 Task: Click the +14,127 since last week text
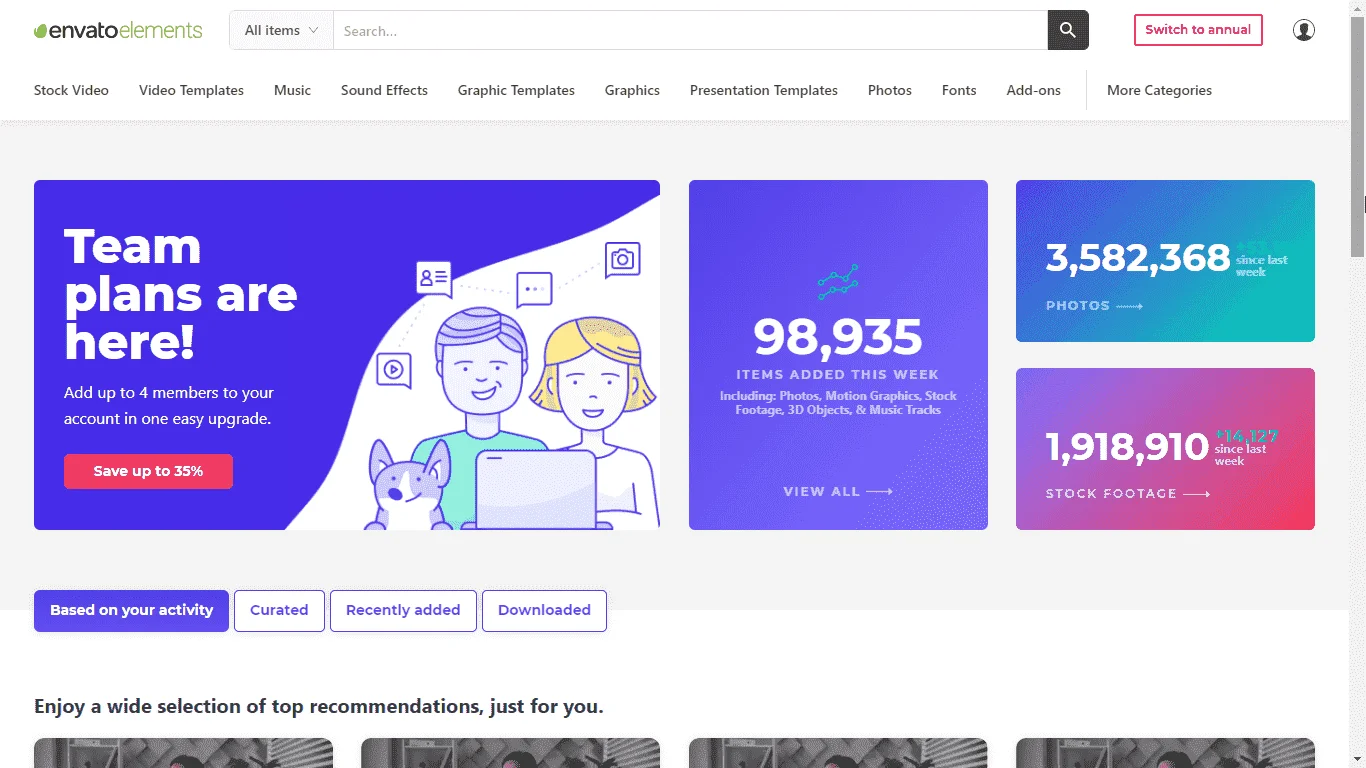click(x=1246, y=447)
